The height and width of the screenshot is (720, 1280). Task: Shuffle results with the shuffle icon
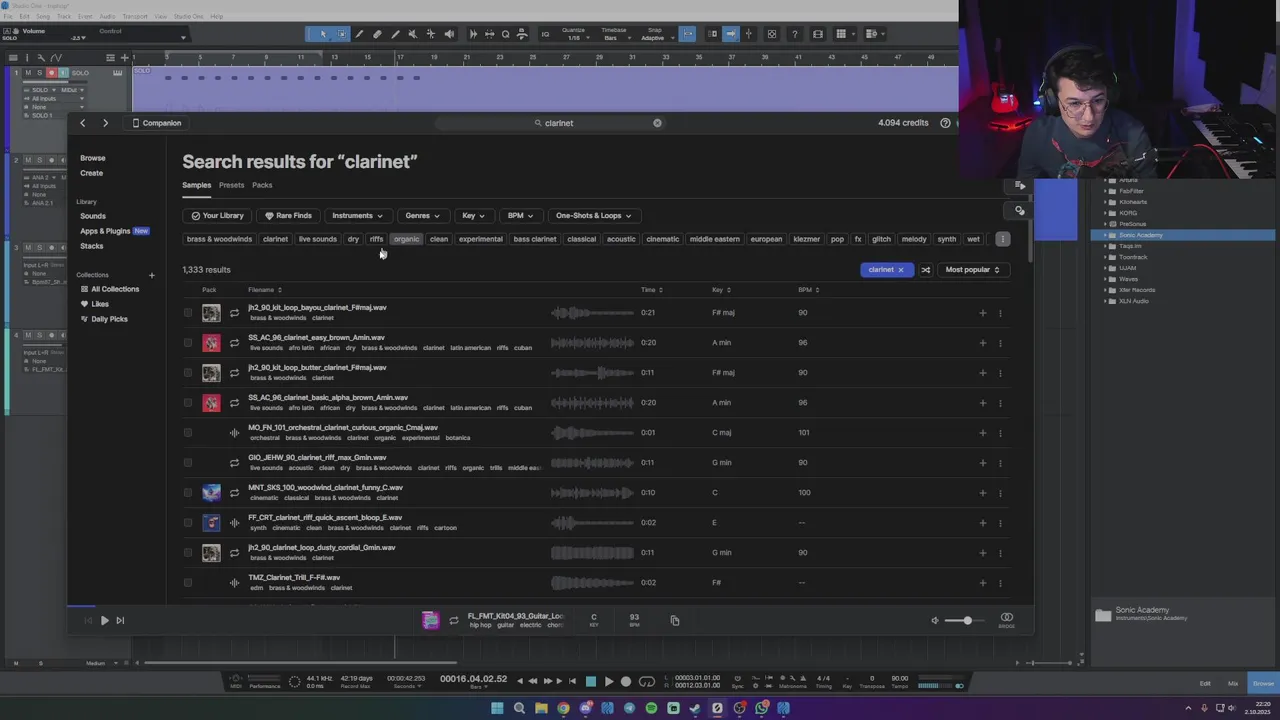(926, 270)
